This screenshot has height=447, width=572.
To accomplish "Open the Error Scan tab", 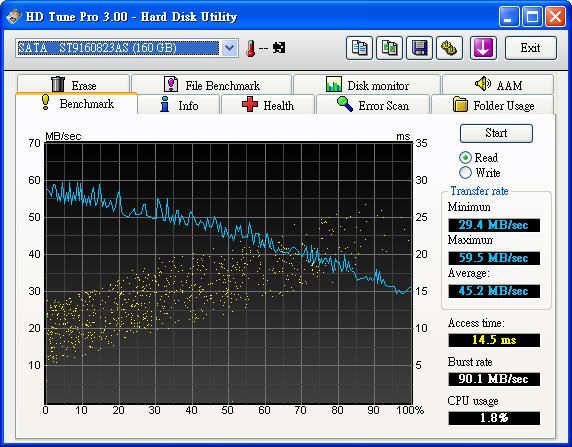I will pos(373,105).
